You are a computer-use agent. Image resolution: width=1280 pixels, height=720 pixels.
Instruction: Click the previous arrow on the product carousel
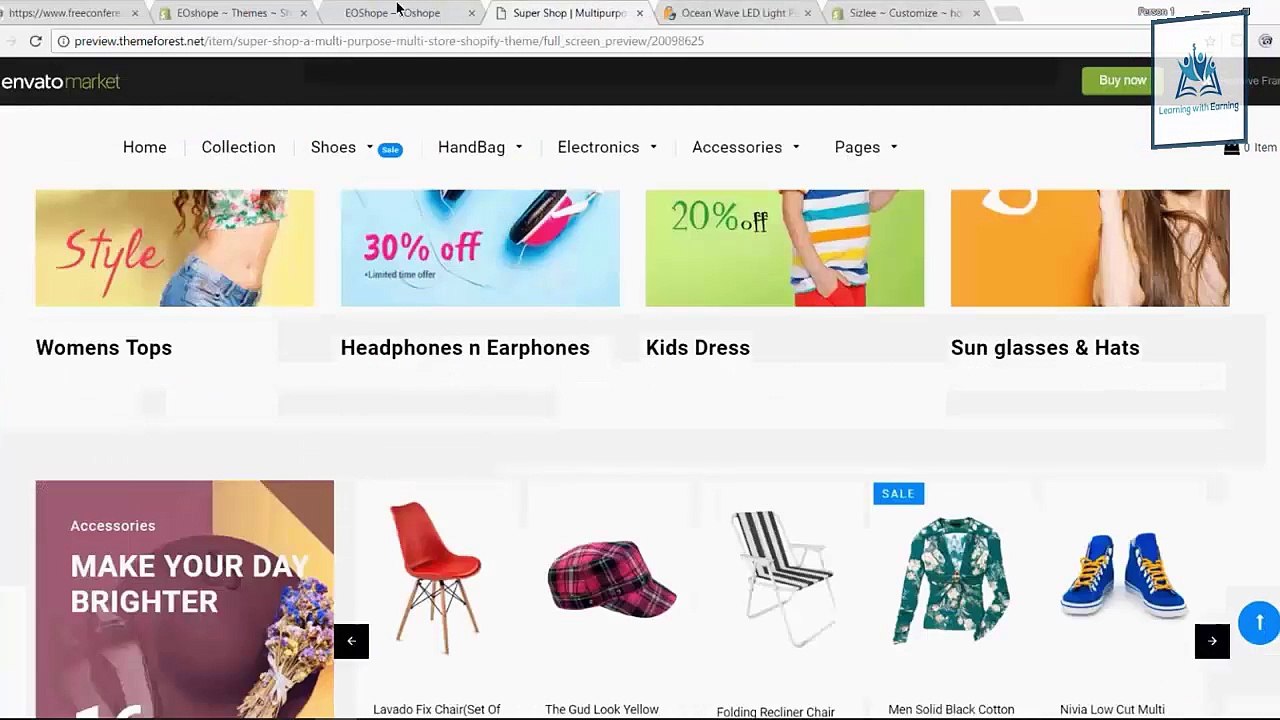(x=351, y=641)
